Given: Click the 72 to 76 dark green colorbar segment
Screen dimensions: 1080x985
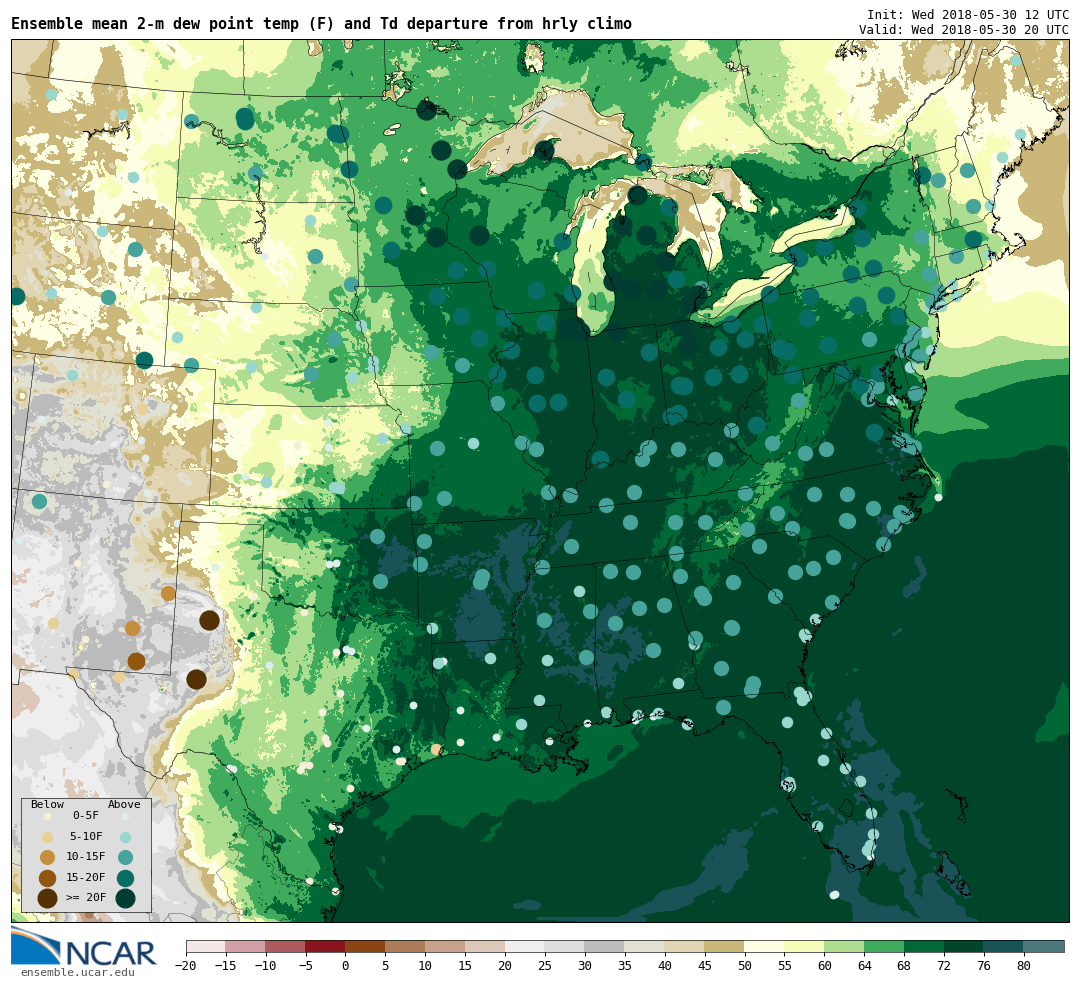Looking at the screenshot, I should click(x=964, y=946).
